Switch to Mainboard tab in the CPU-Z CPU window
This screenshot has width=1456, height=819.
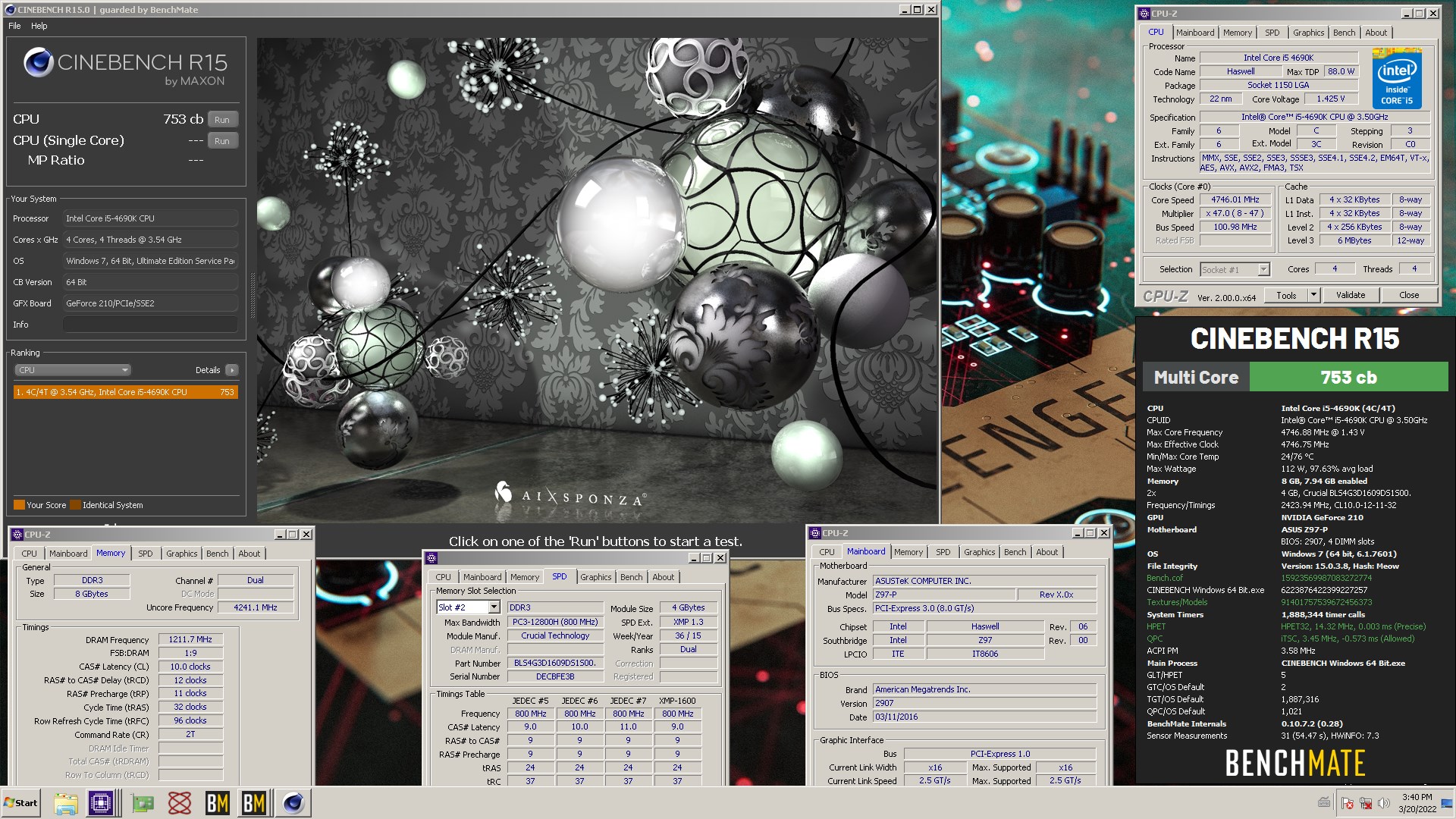click(1195, 33)
